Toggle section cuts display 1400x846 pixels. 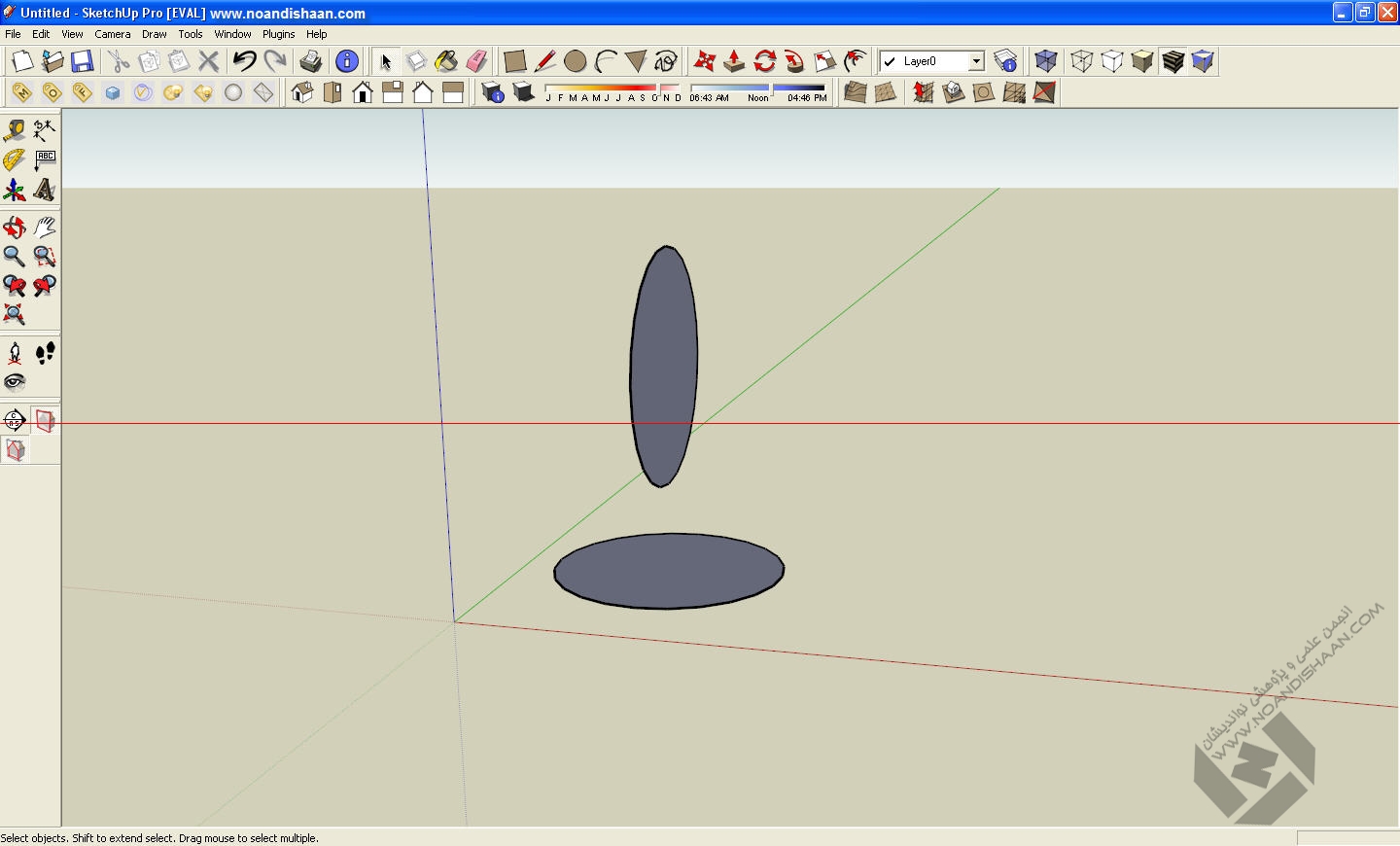15,450
